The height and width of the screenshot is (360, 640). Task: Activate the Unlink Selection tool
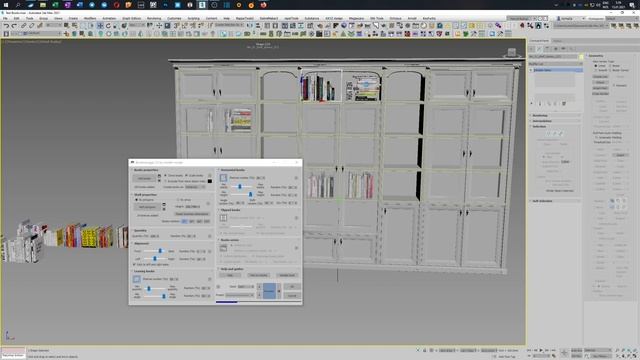(31, 26)
